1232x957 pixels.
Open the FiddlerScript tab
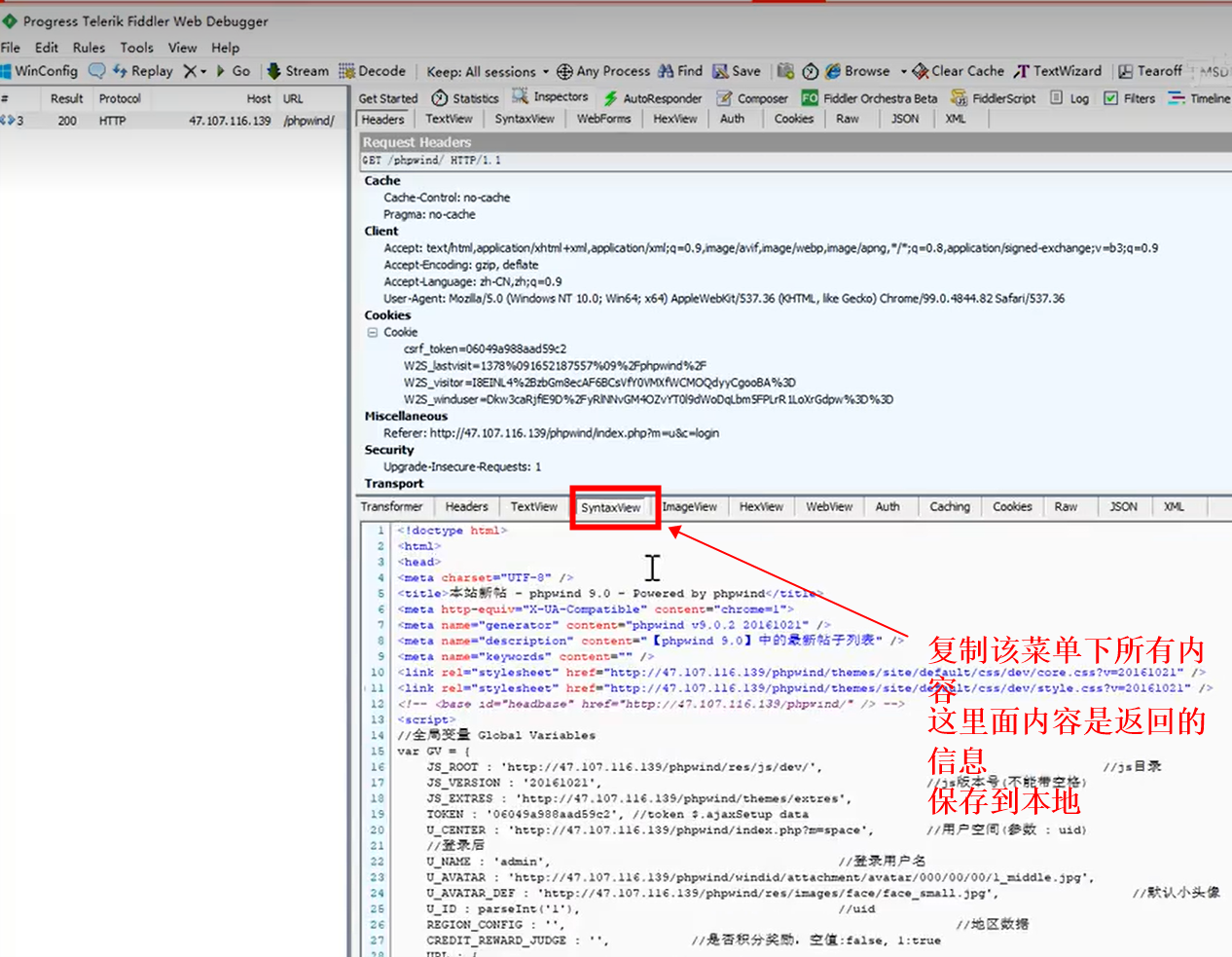tap(994, 98)
